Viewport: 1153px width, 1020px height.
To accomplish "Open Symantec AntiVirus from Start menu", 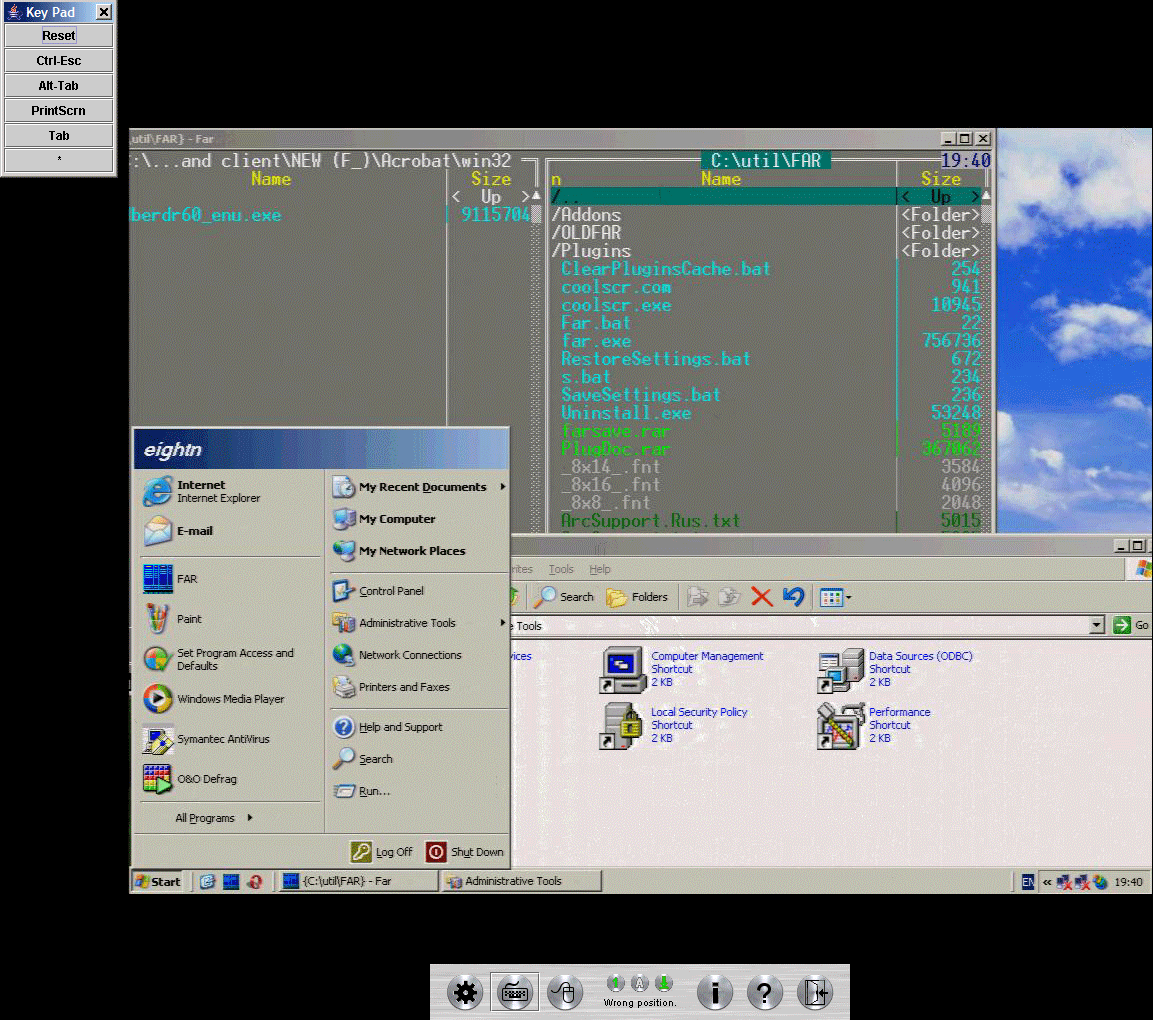I will 222,740.
